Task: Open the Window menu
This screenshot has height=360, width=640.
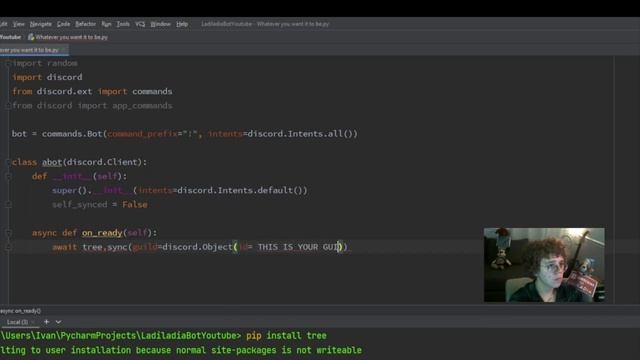Action: click(x=160, y=24)
